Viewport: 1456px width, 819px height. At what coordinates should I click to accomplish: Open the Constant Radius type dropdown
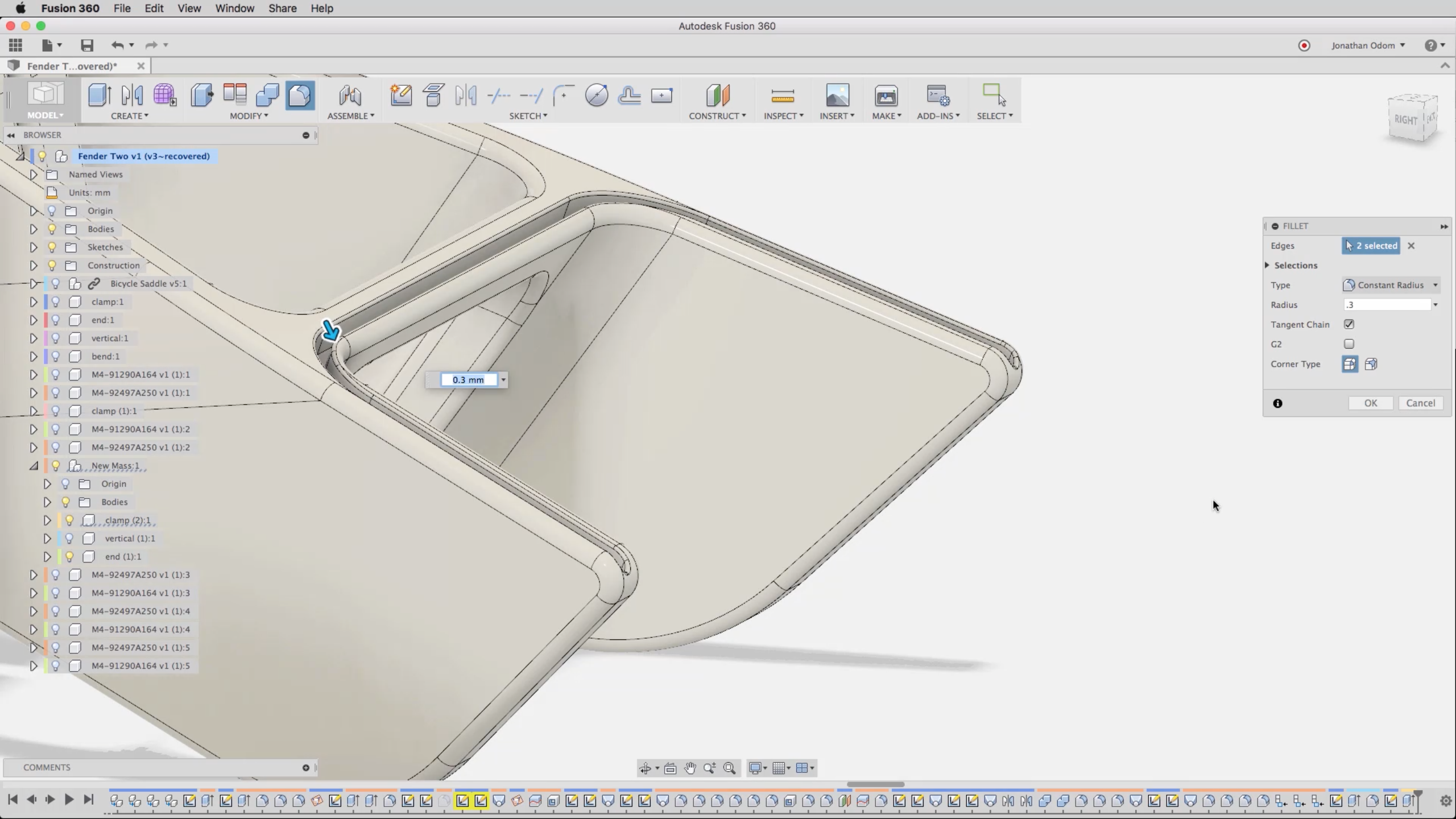pyautogui.click(x=1390, y=285)
